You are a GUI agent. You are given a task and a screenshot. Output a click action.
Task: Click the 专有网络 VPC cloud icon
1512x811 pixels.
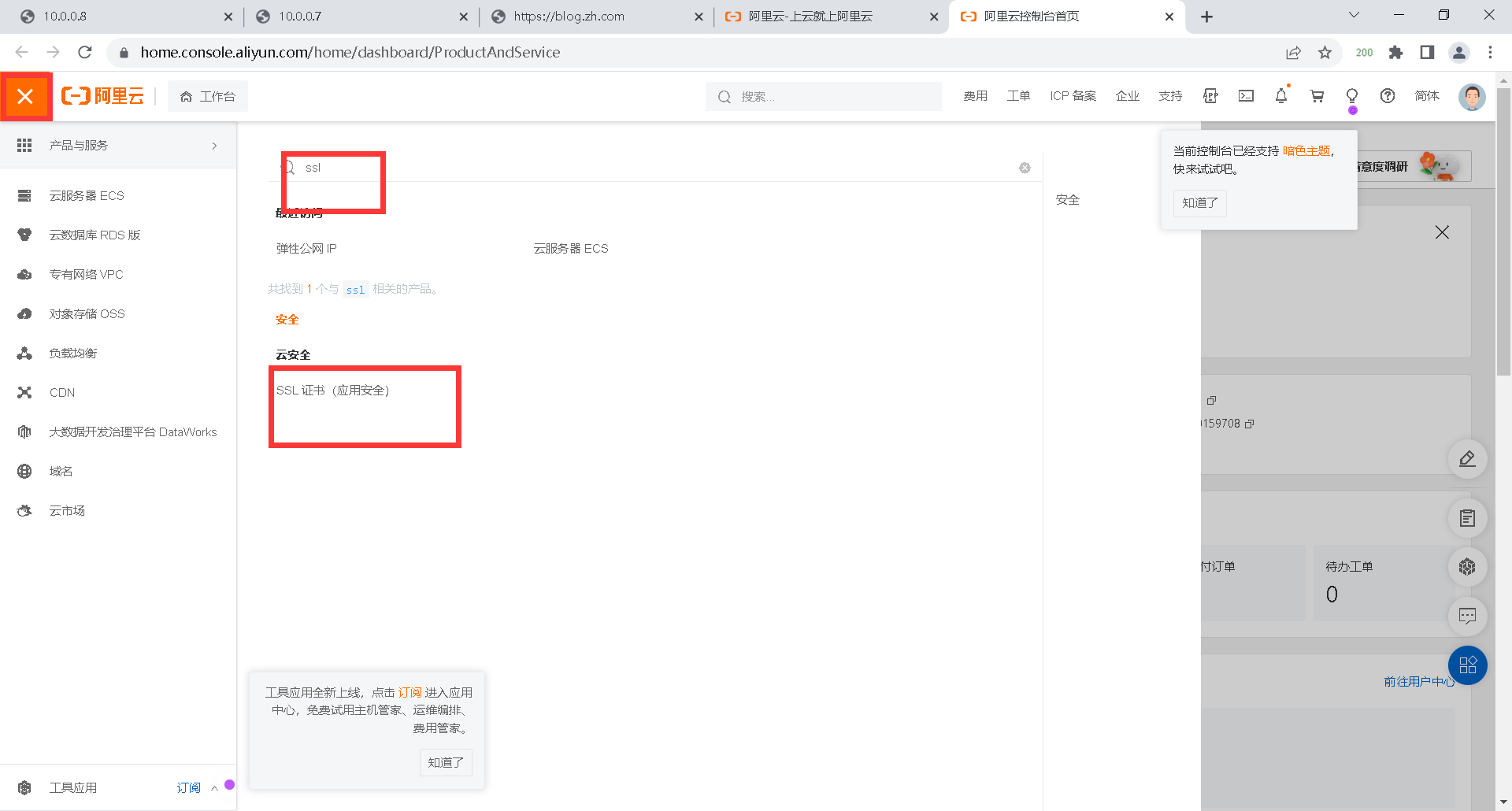pos(24,274)
